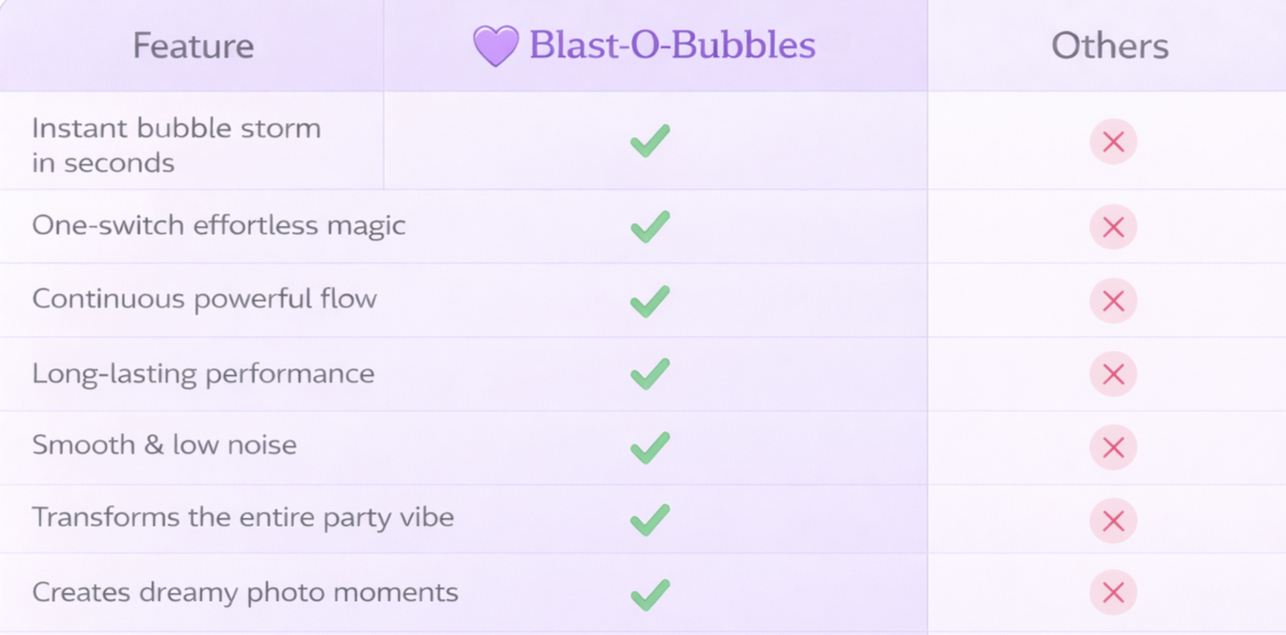
Task: Click the purple heart icon beside Blast-O-Bubbles
Action: (496, 46)
